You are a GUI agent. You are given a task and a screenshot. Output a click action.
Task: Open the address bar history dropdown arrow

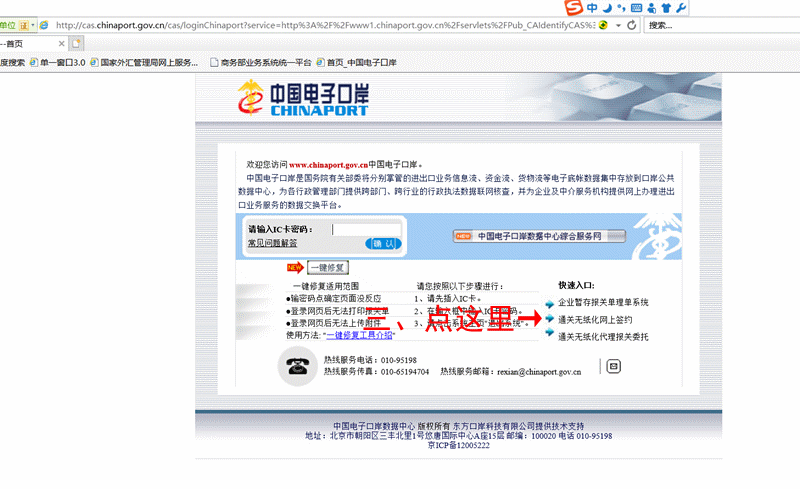tap(617, 24)
